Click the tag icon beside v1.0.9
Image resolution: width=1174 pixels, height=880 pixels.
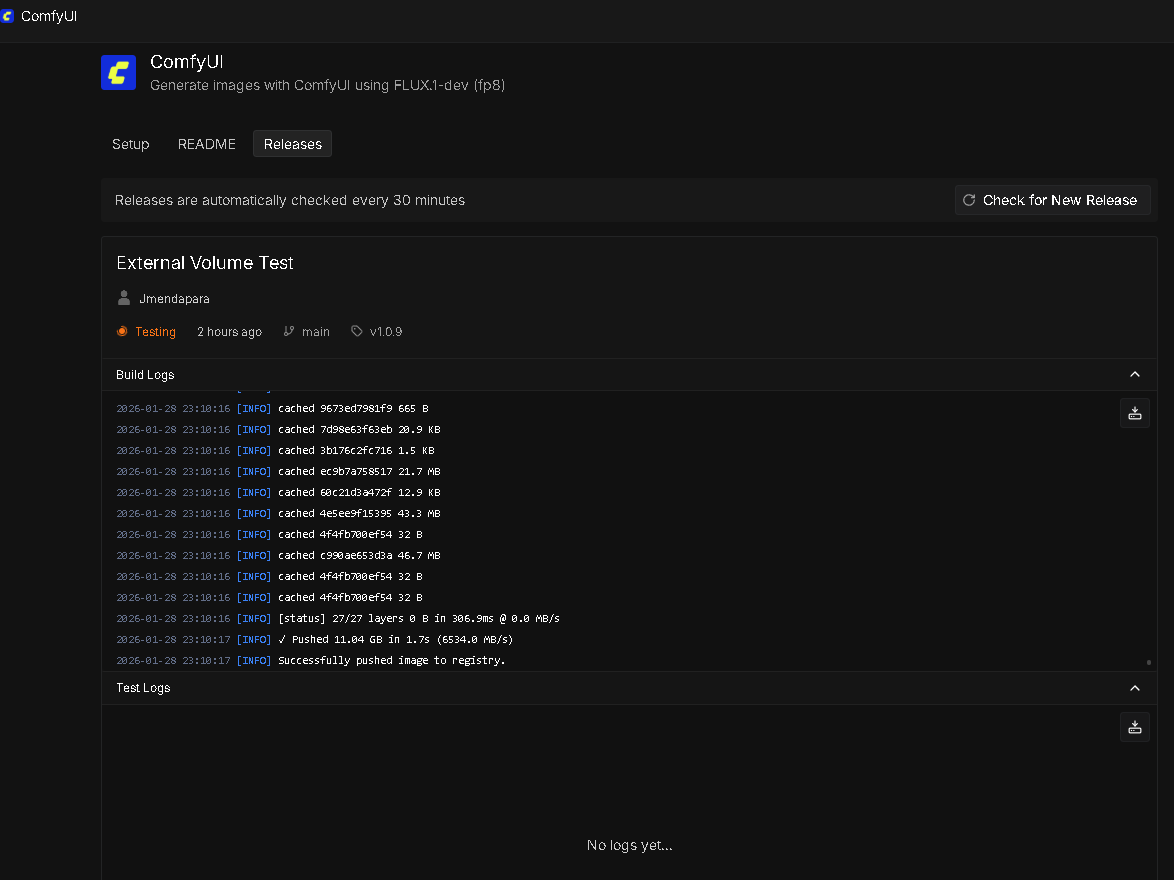pos(356,331)
